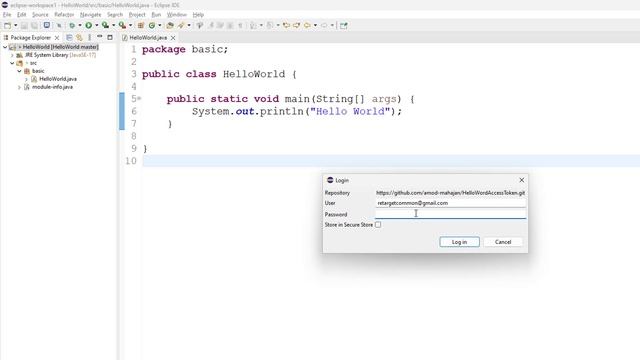Open the Source menu
The image size is (640, 360).
coord(40,15)
